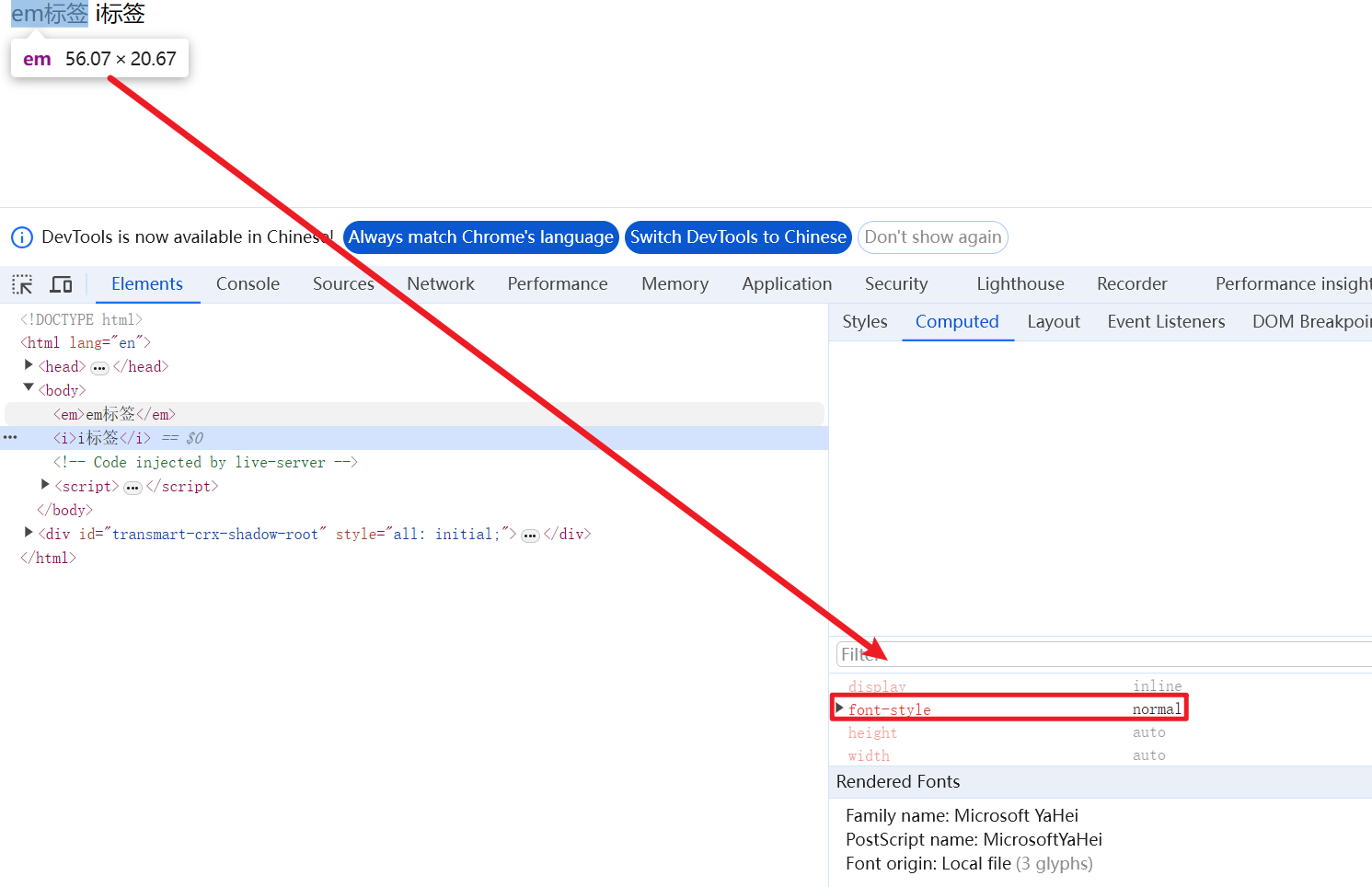Open the Performance insights tab
The height and width of the screenshot is (887, 1372).
click(1293, 284)
